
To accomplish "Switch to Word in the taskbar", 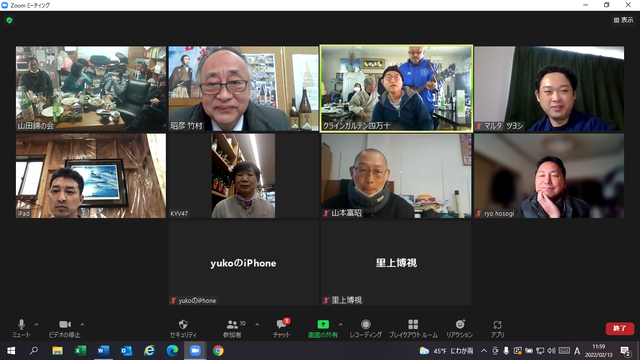I will (103, 351).
